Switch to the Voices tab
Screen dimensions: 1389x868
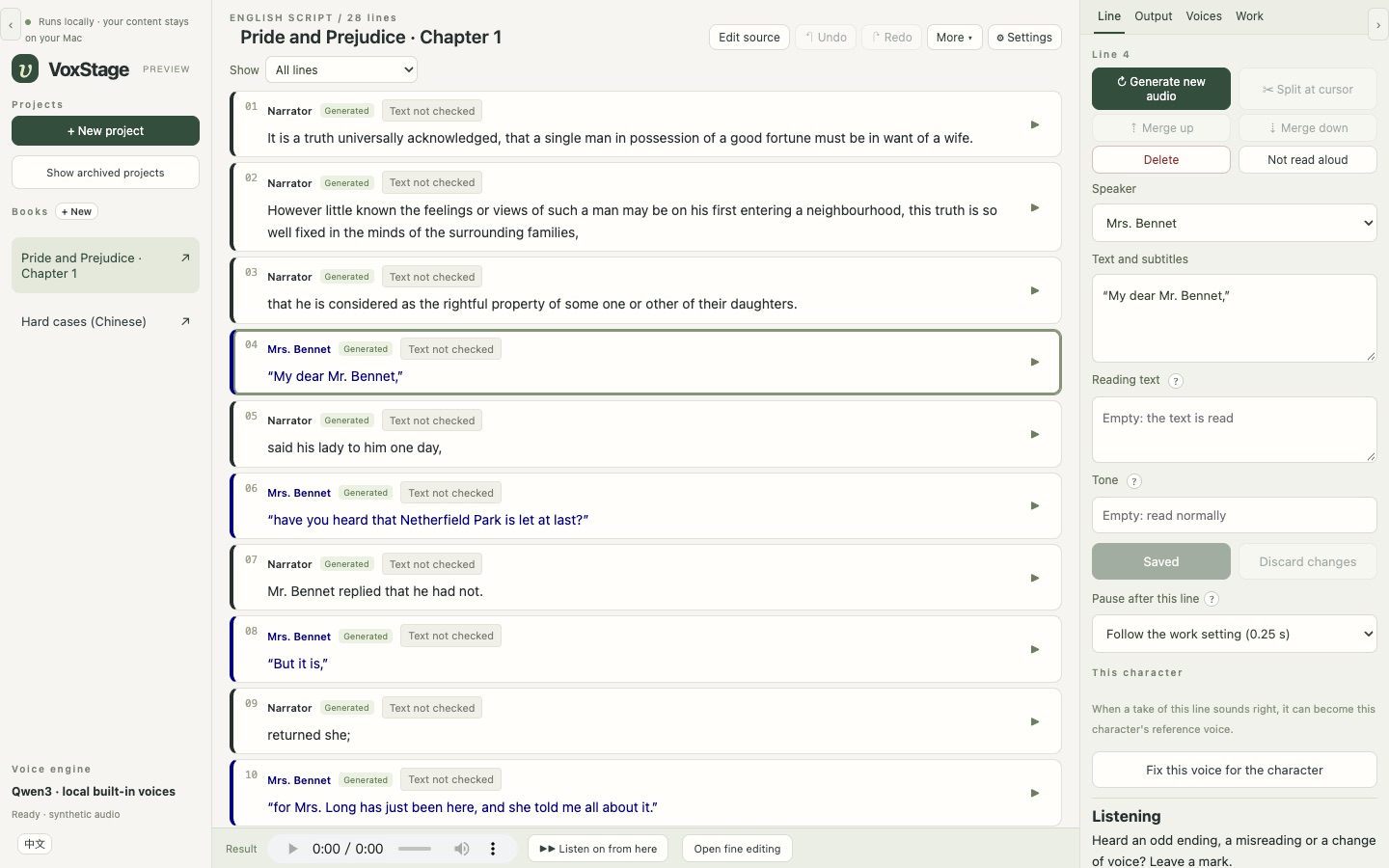click(1204, 16)
